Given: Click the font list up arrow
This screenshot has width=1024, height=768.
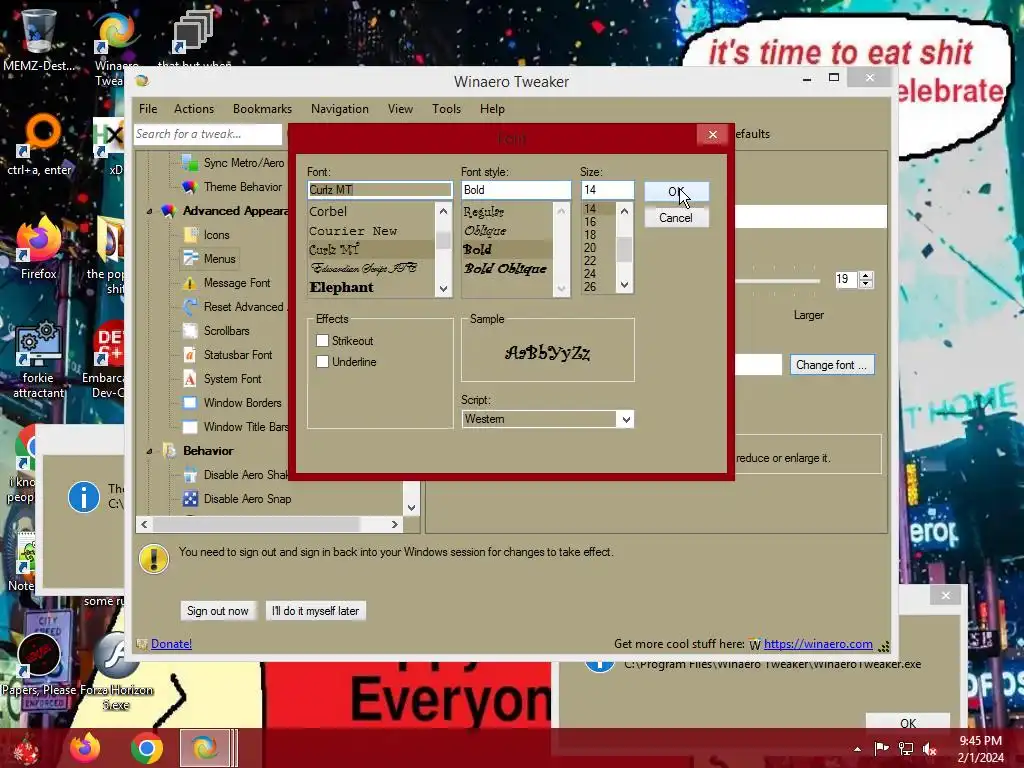Looking at the screenshot, I should click(443, 212).
